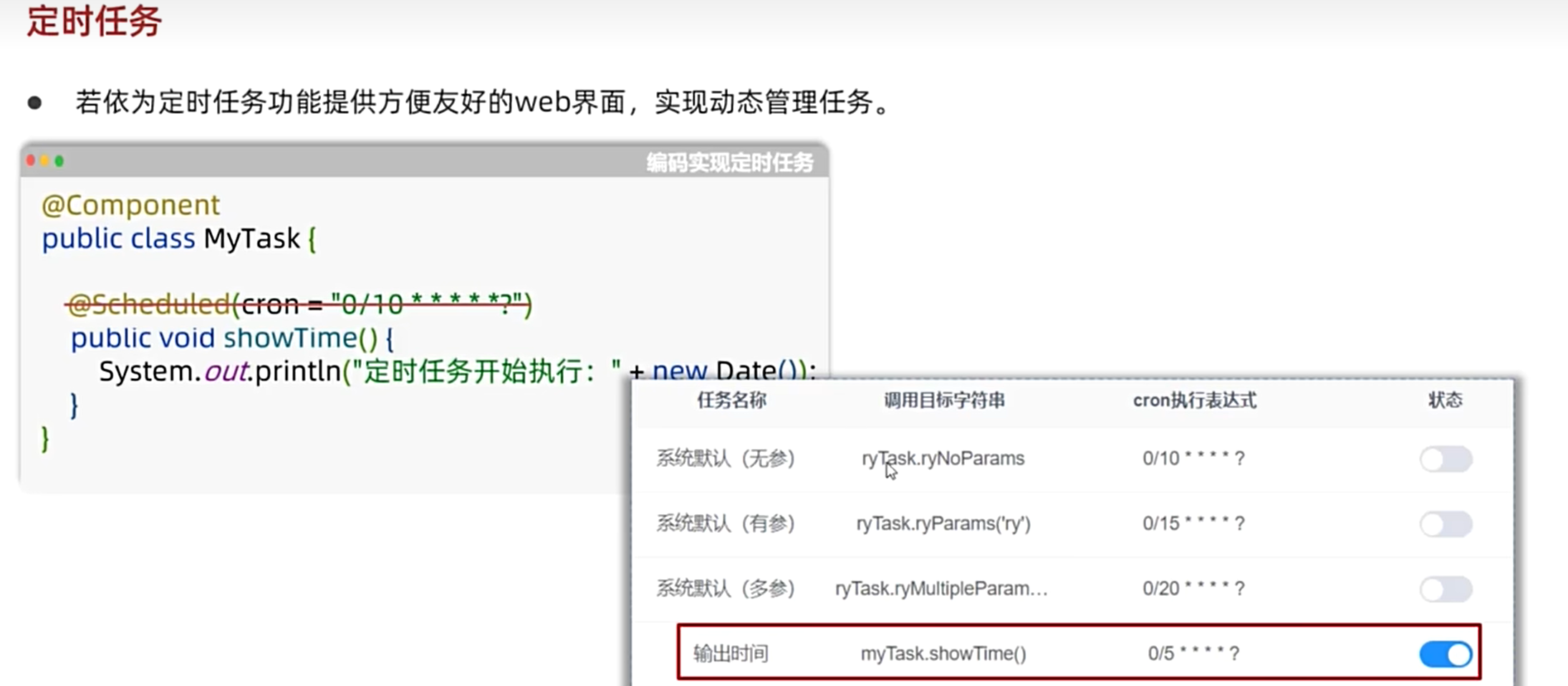This screenshot has height=686, width=1568.
Task: Click the ryTask.ryMultipleParam… target string
Action: (x=941, y=589)
